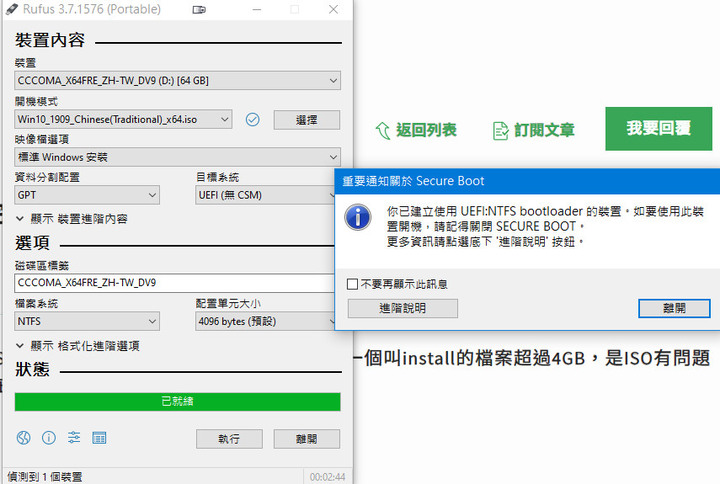Click the 重要通知關於 Secure Boot title bar

(527, 181)
